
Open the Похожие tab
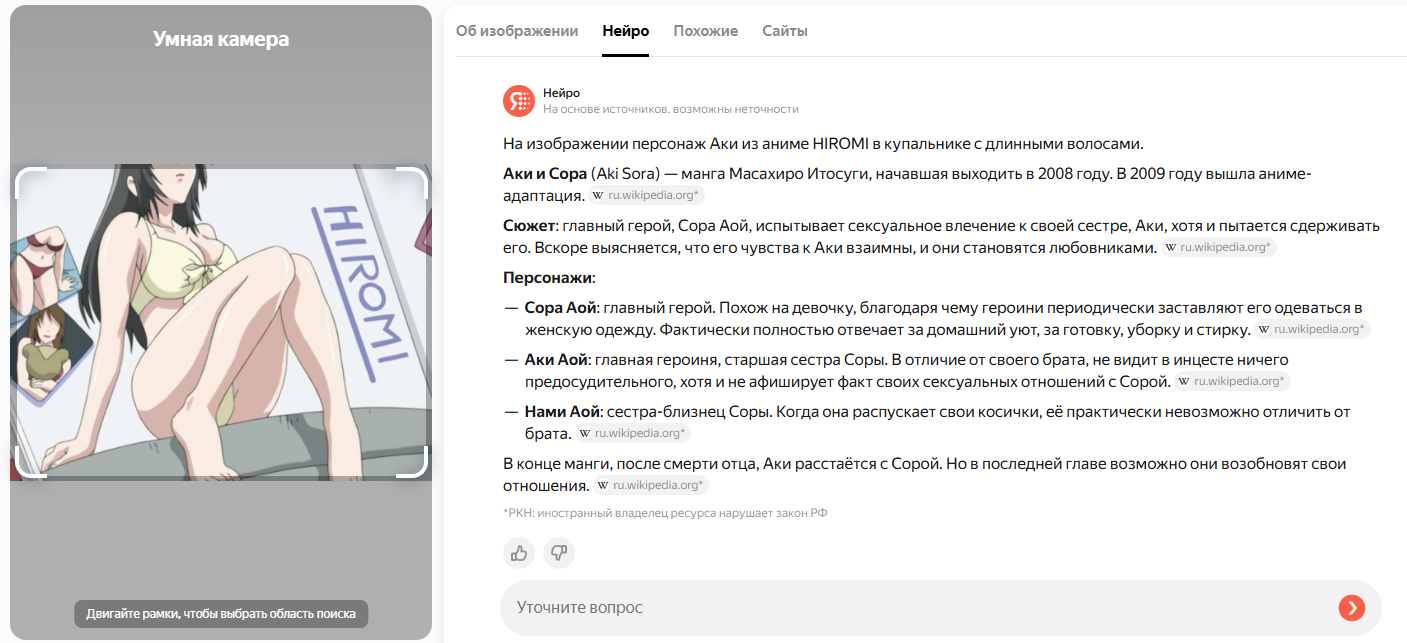point(706,31)
